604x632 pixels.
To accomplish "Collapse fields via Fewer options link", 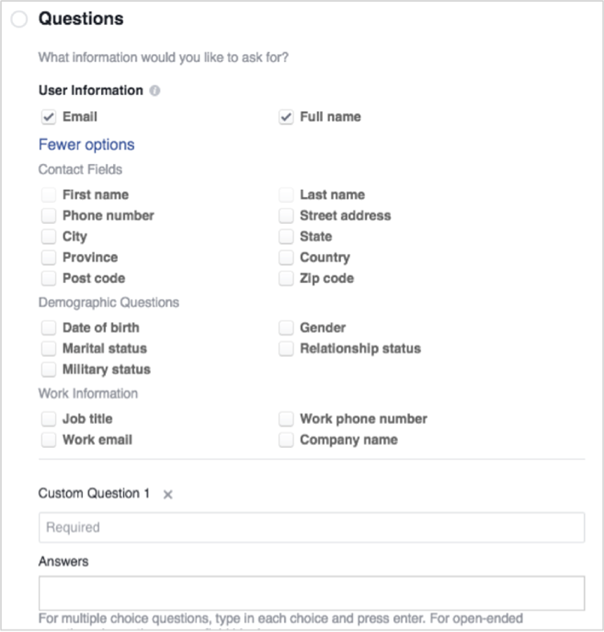I will pos(86,144).
